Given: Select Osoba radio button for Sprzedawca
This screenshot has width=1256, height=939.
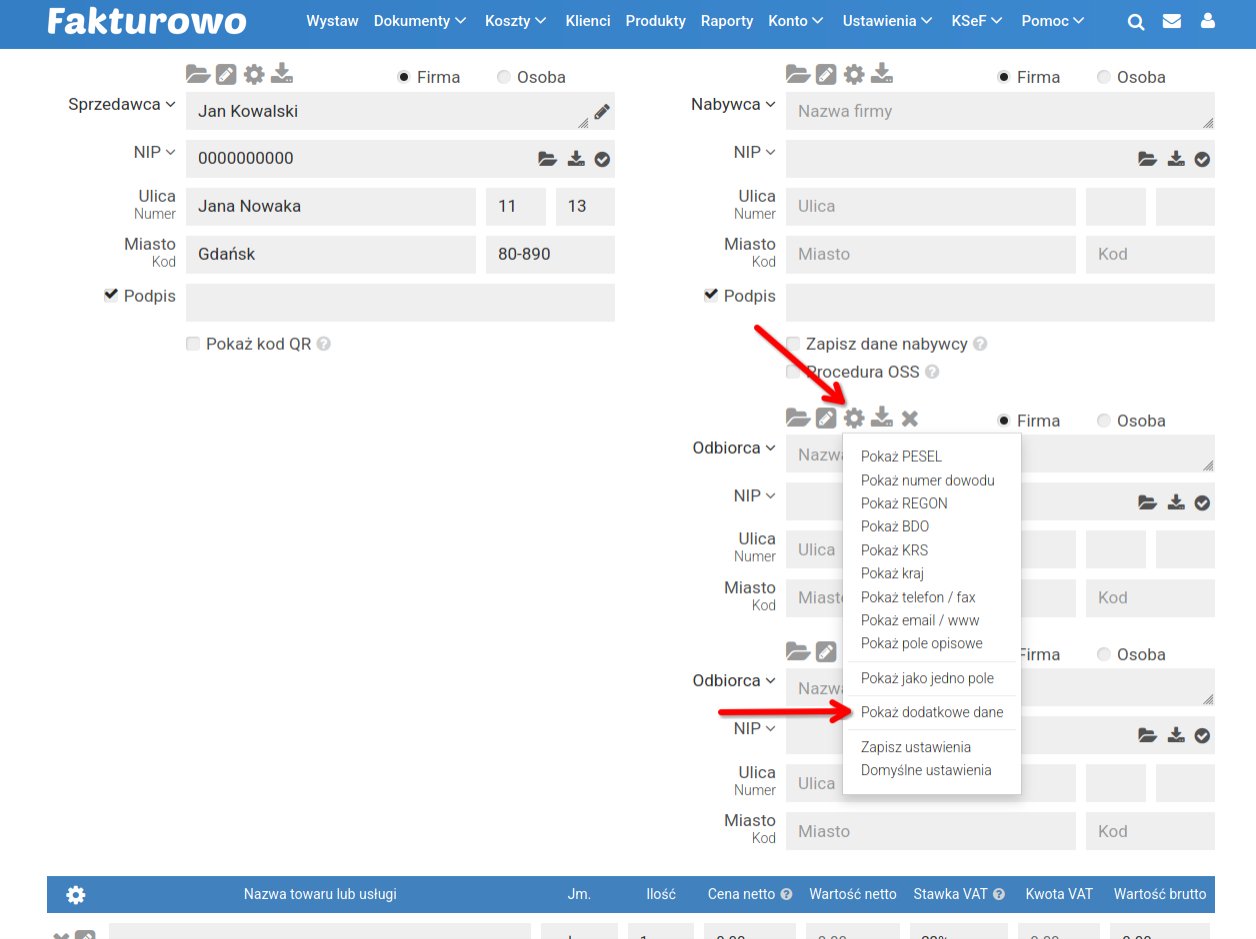Looking at the screenshot, I should coord(503,77).
